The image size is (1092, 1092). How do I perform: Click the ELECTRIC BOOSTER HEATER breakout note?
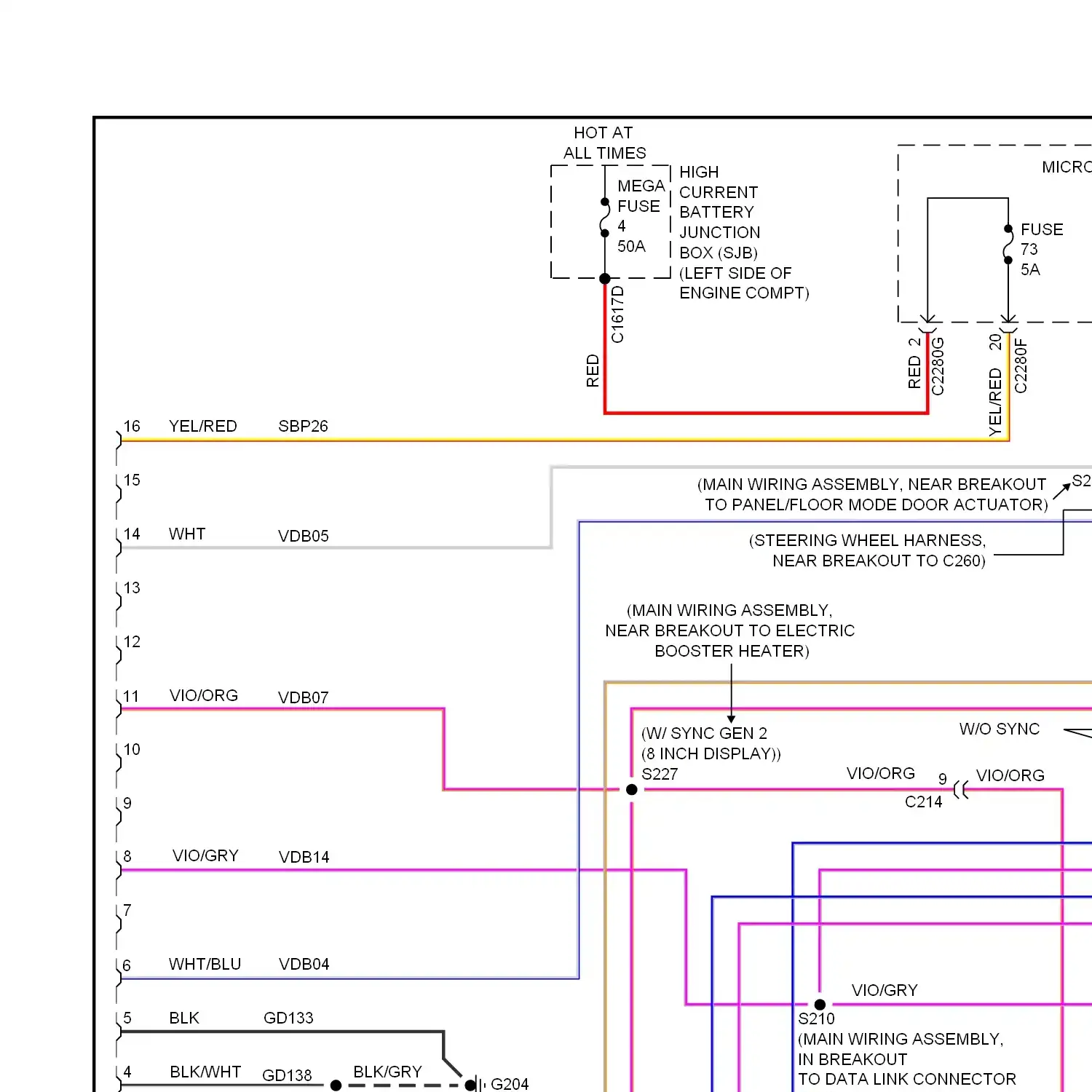730,630
